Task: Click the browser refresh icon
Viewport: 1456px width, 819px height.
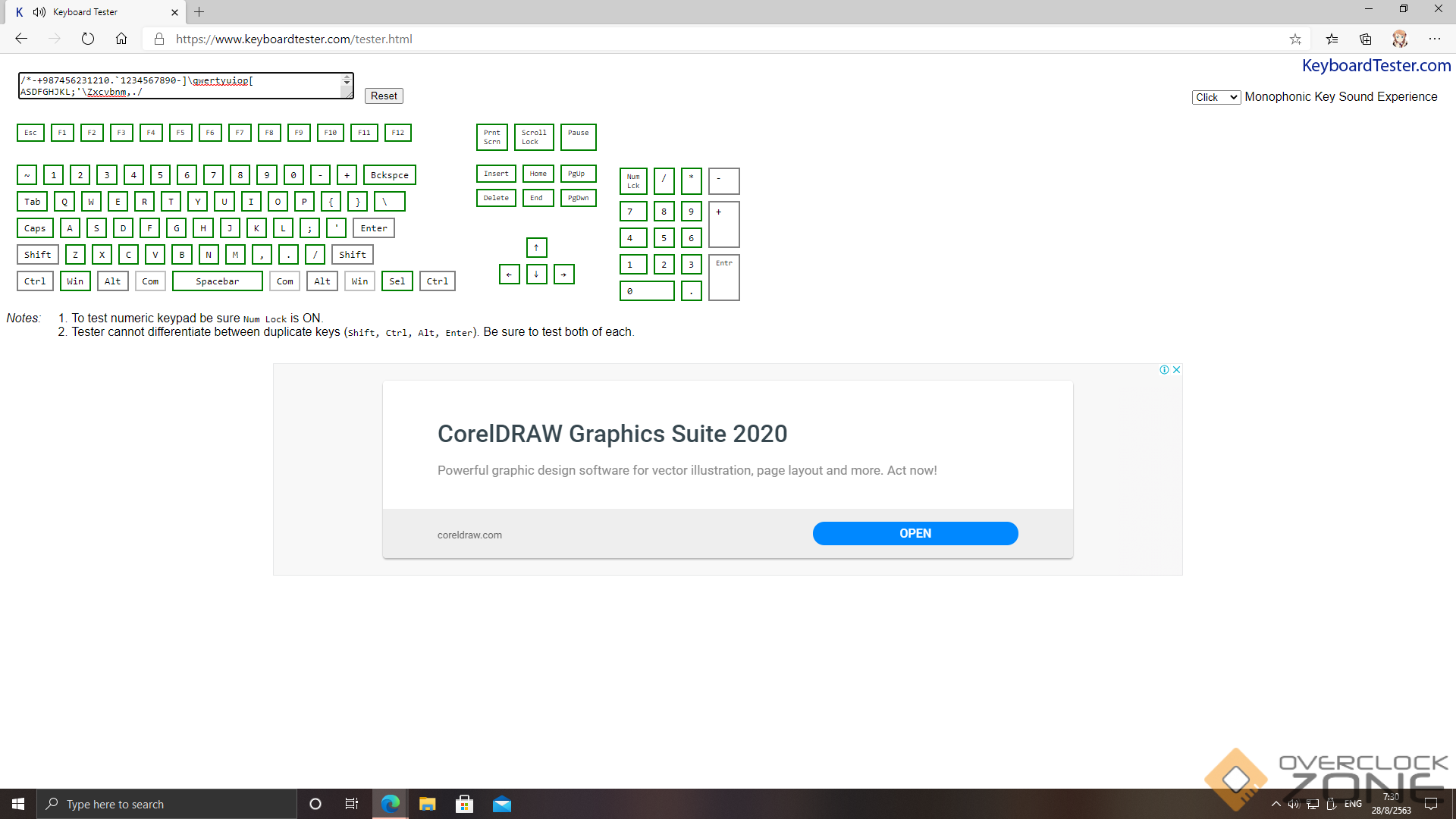Action: coord(88,39)
